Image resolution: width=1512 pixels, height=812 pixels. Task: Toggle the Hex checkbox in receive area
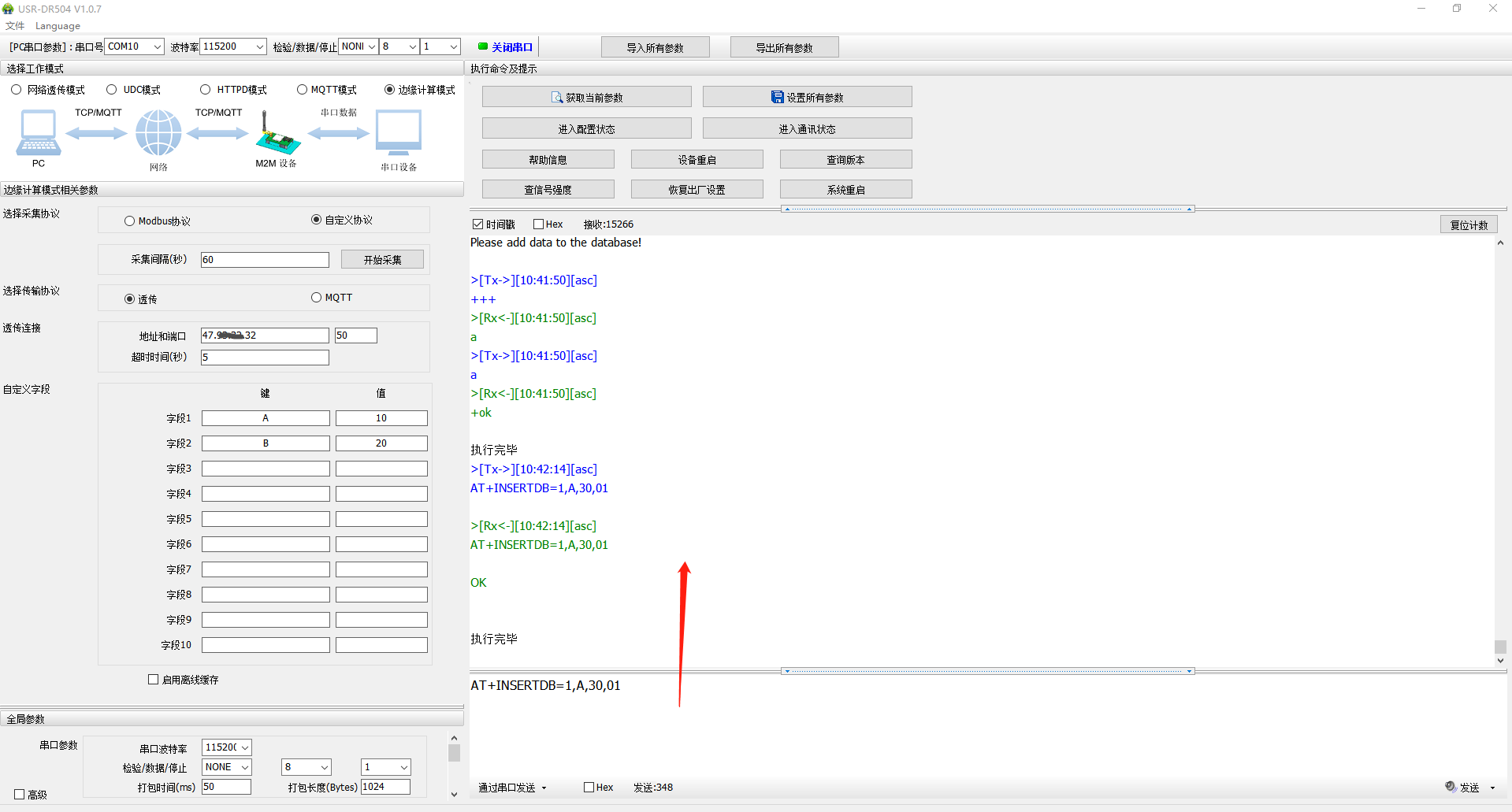click(x=539, y=224)
